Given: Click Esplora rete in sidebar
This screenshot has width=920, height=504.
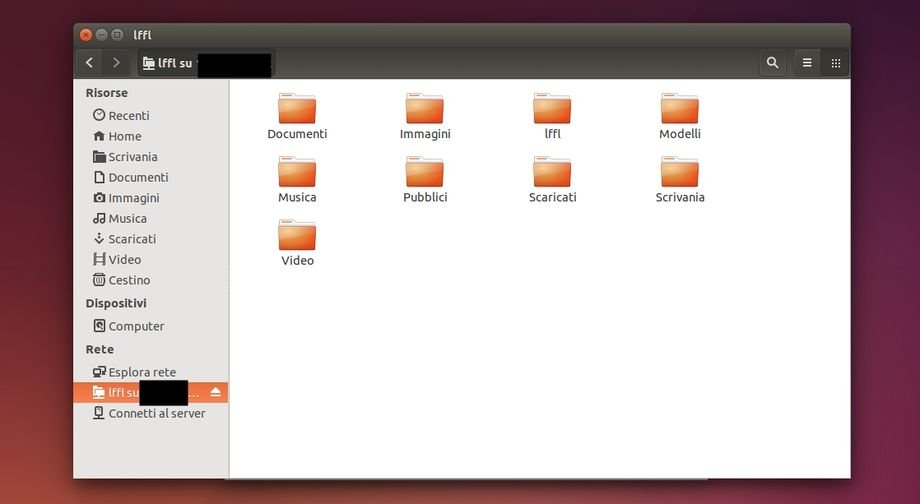Looking at the screenshot, I should click(x=141, y=372).
